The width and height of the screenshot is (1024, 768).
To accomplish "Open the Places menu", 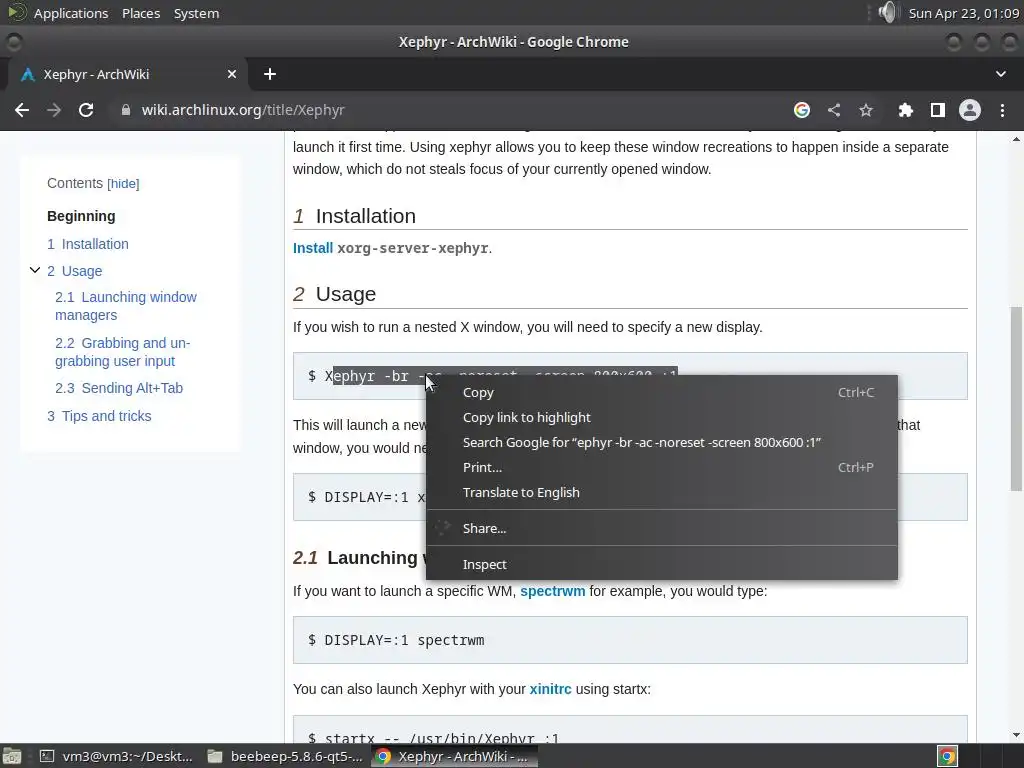I will [x=141, y=13].
